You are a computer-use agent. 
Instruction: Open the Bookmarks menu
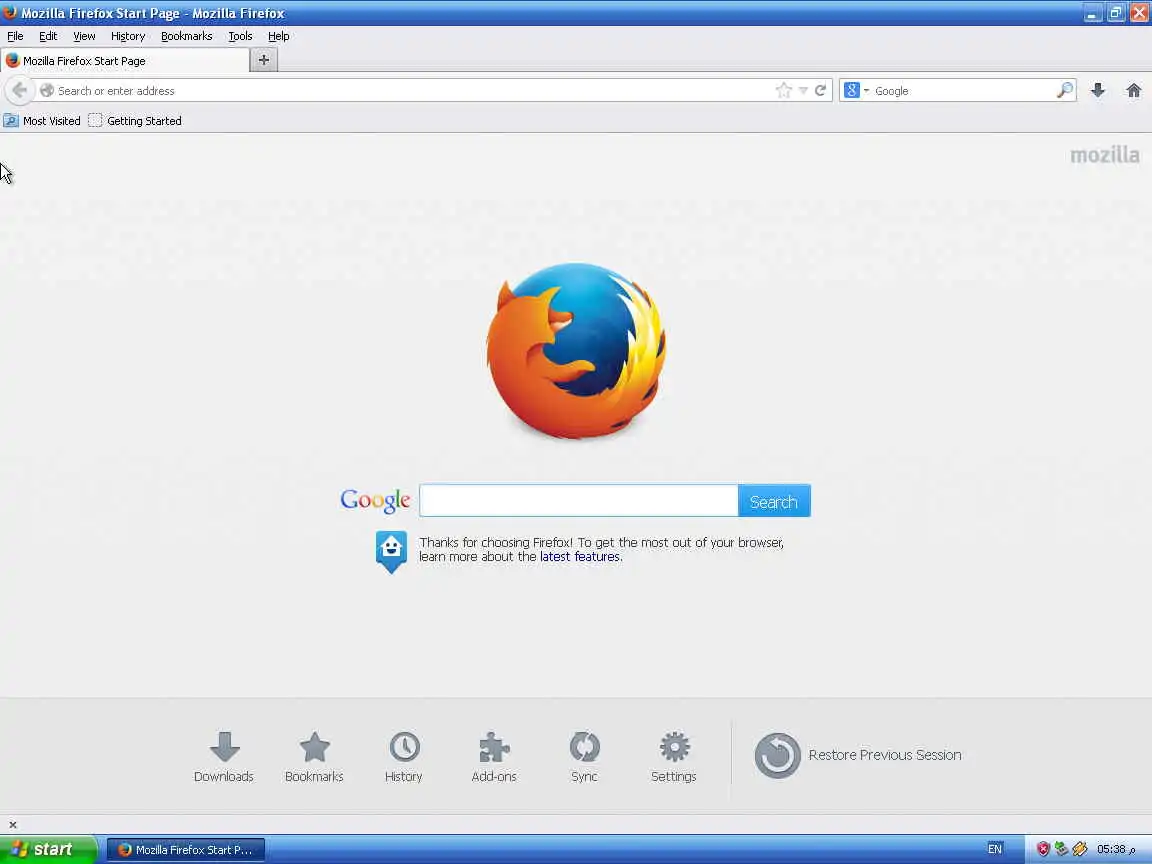coord(187,36)
